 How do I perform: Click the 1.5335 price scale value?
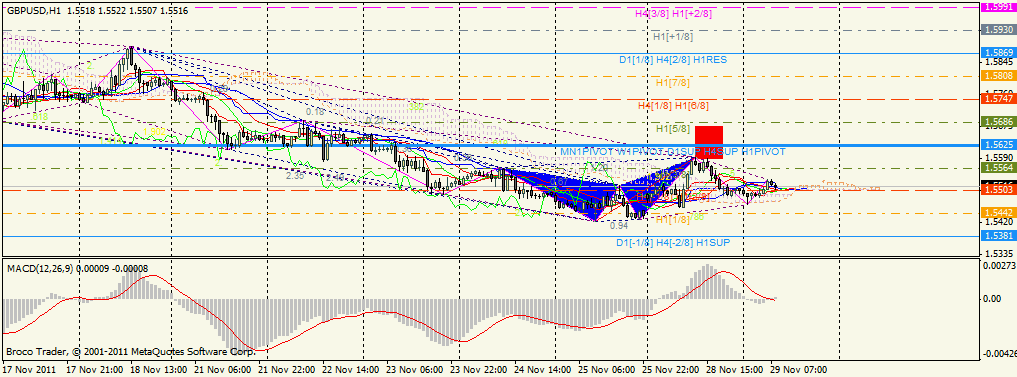[x=999, y=254]
